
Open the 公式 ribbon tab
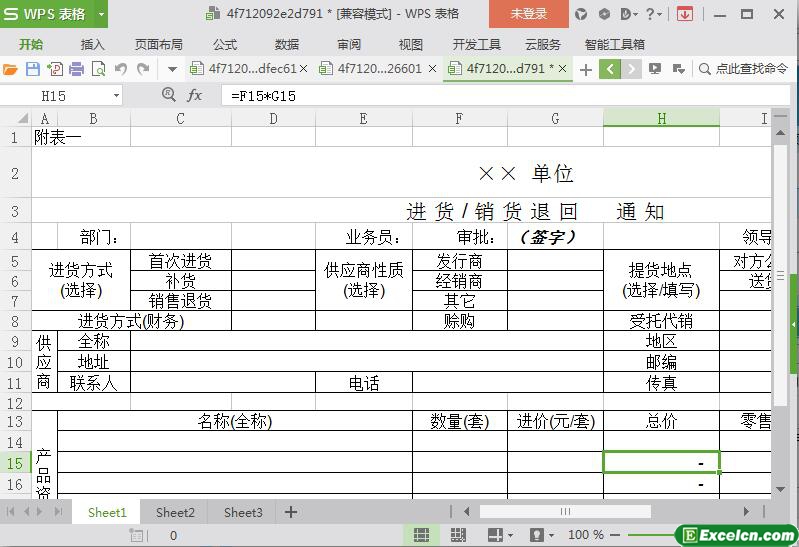[x=225, y=45]
